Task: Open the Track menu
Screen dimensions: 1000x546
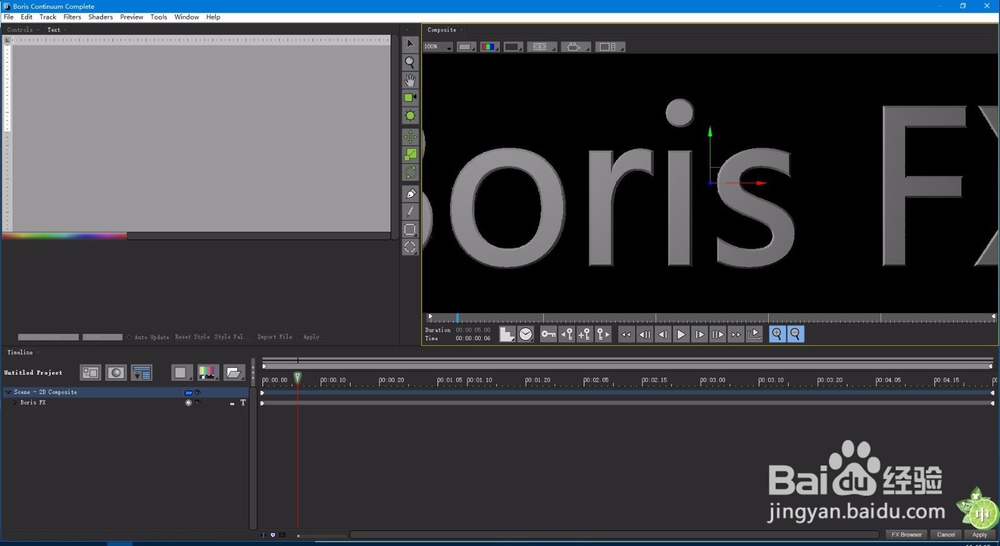Action: pyautogui.click(x=48, y=17)
